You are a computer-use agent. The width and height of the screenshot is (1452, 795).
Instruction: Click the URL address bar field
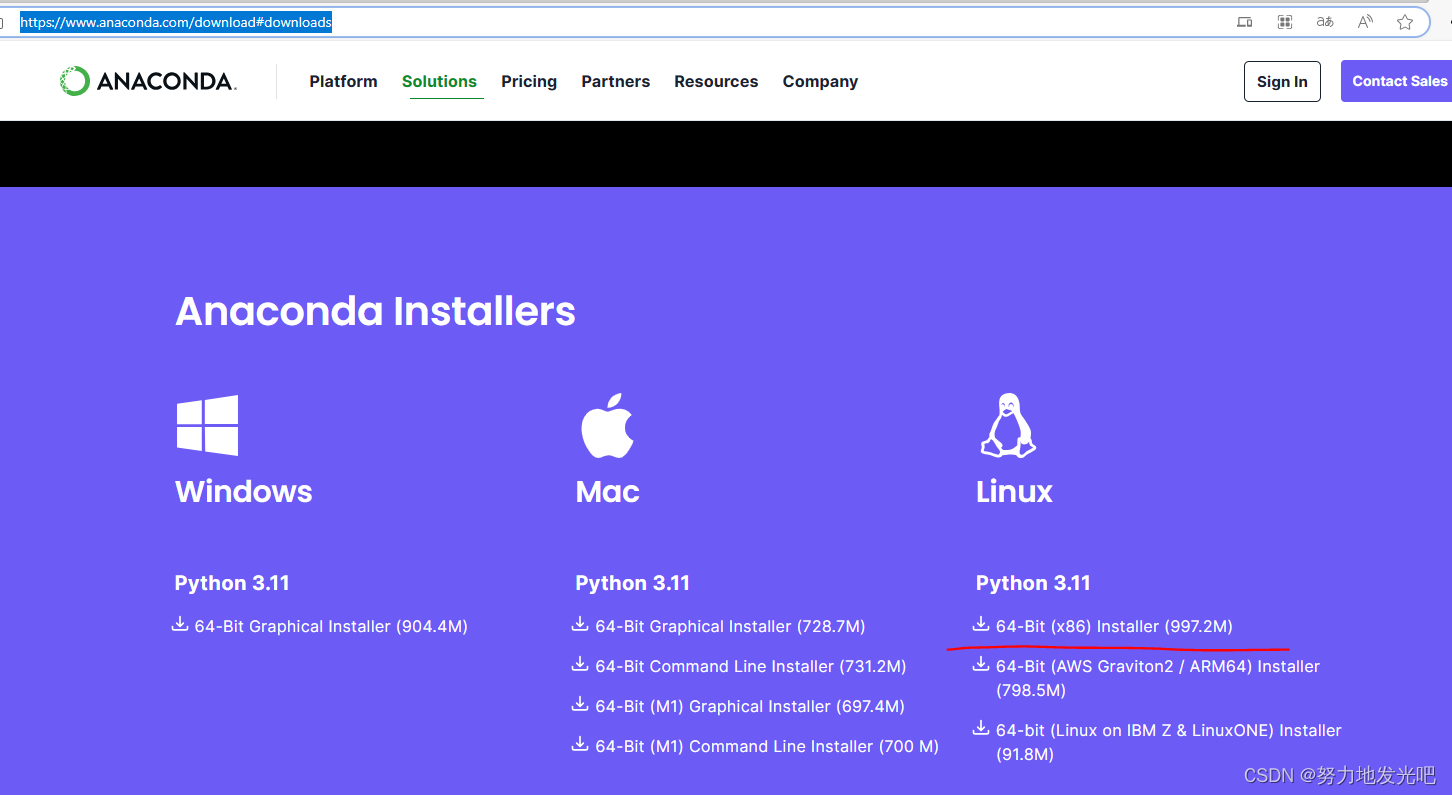(x=700, y=22)
